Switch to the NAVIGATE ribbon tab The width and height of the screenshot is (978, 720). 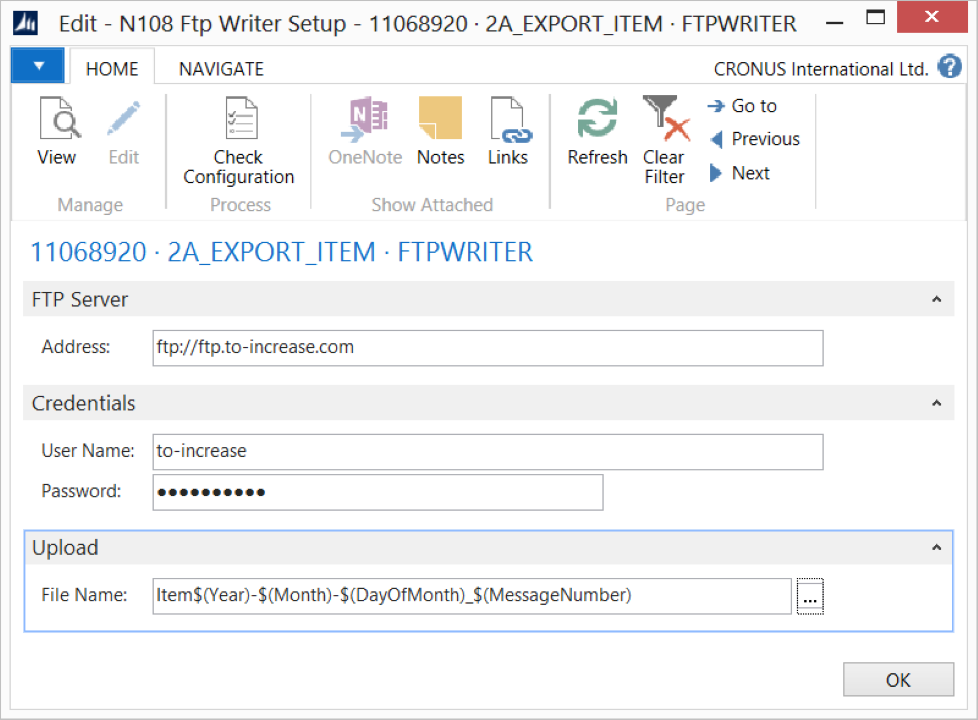coord(221,69)
